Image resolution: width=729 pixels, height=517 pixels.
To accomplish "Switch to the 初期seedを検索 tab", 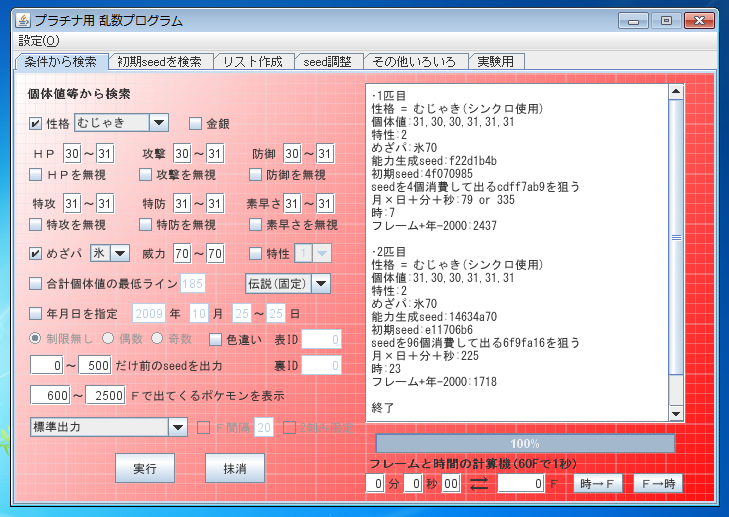I will pyautogui.click(x=159, y=61).
